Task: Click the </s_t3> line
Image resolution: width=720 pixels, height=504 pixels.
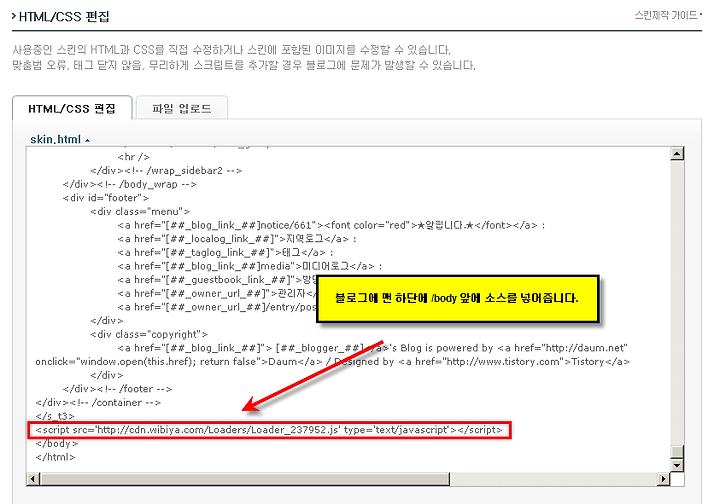Action: [55, 416]
